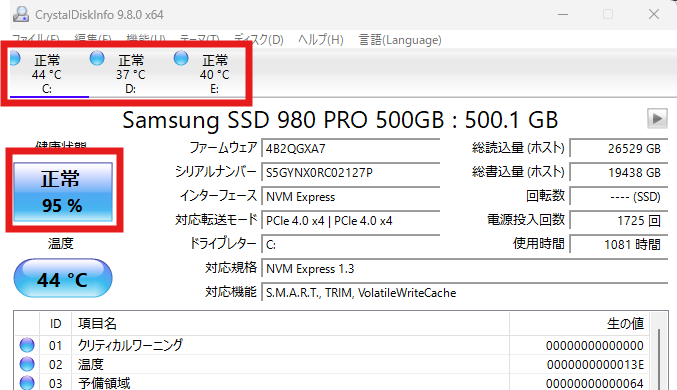Click total host writes value 19438 GB
The width and height of the screenshot is (677, 390).
[619, 173]
